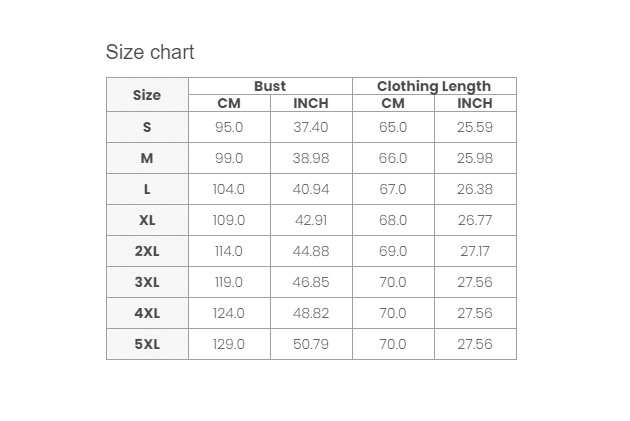Click the 95.0 bust cell
This screenshot has height=421, width=630.
pyautogui.click(x=229, y=127)
